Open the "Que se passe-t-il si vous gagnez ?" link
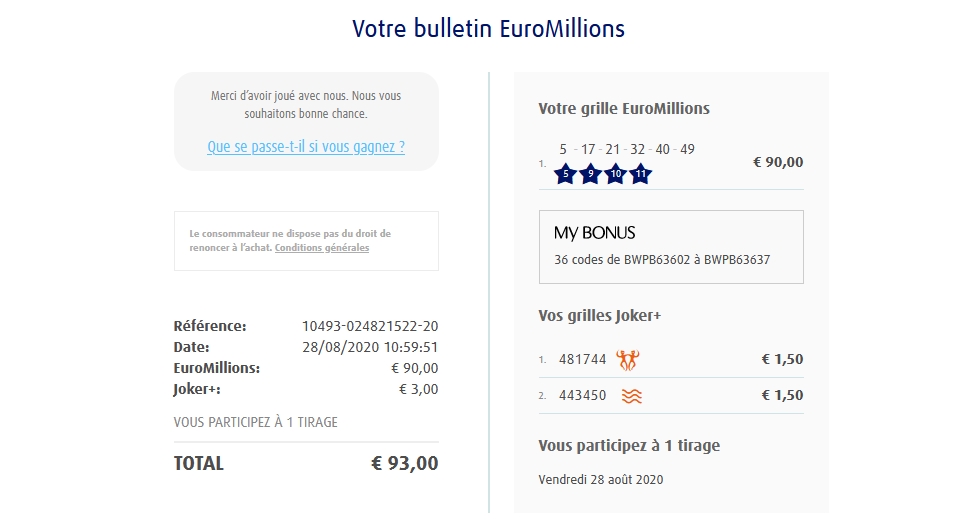977x530 pixels. tap(306, 147)
